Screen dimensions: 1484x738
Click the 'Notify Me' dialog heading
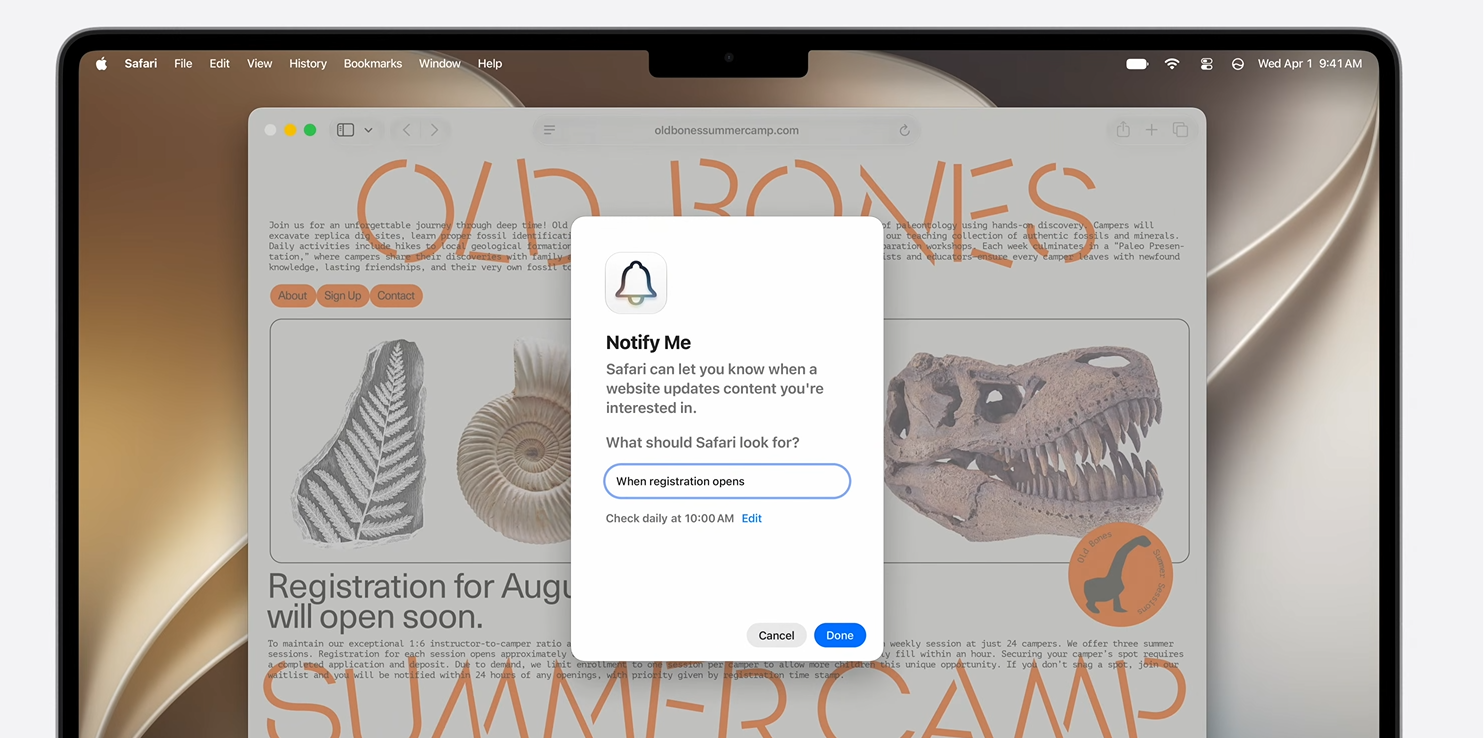click(648, 343)
